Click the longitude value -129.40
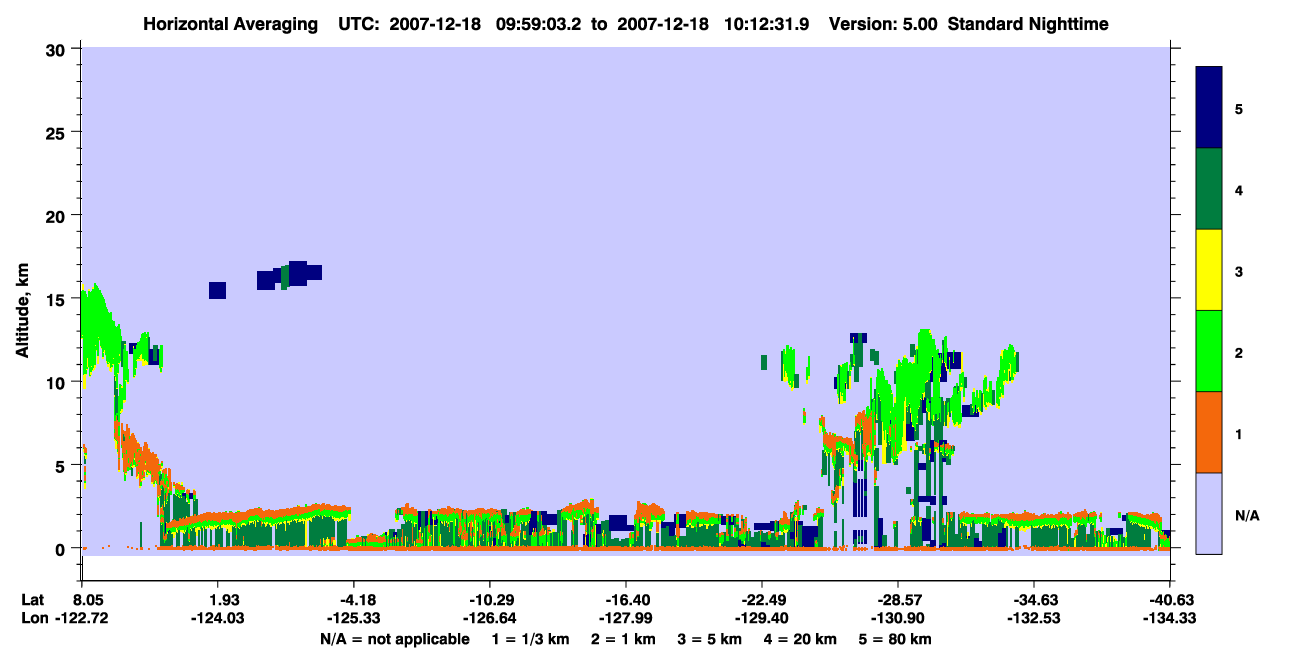This screenshot has height=667, width=1300. click(x=762, y=618)
